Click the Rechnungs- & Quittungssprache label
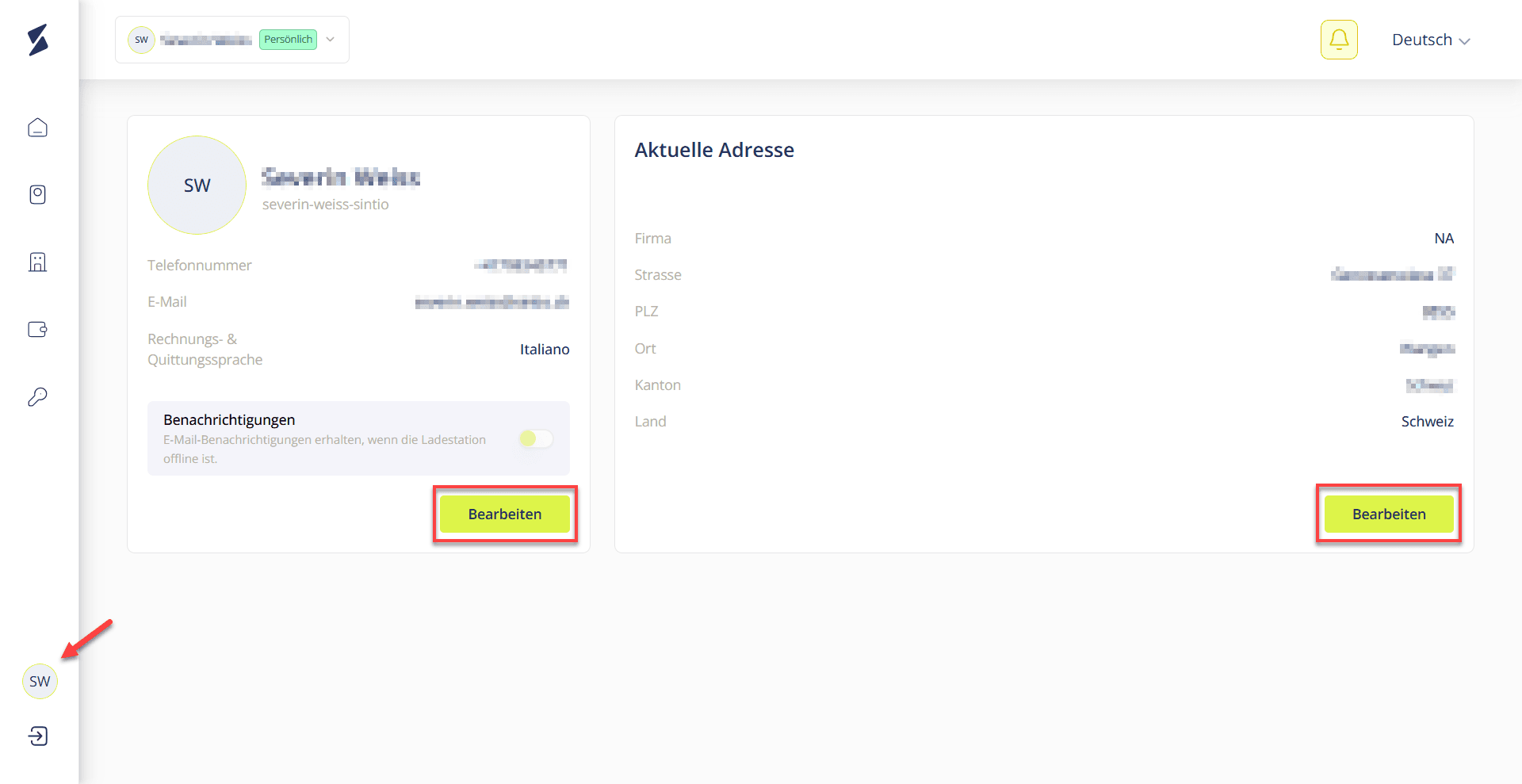Image resolution: width=1522 pixels, height=784 pixels. pyautogui.click(x=205, y=350)
